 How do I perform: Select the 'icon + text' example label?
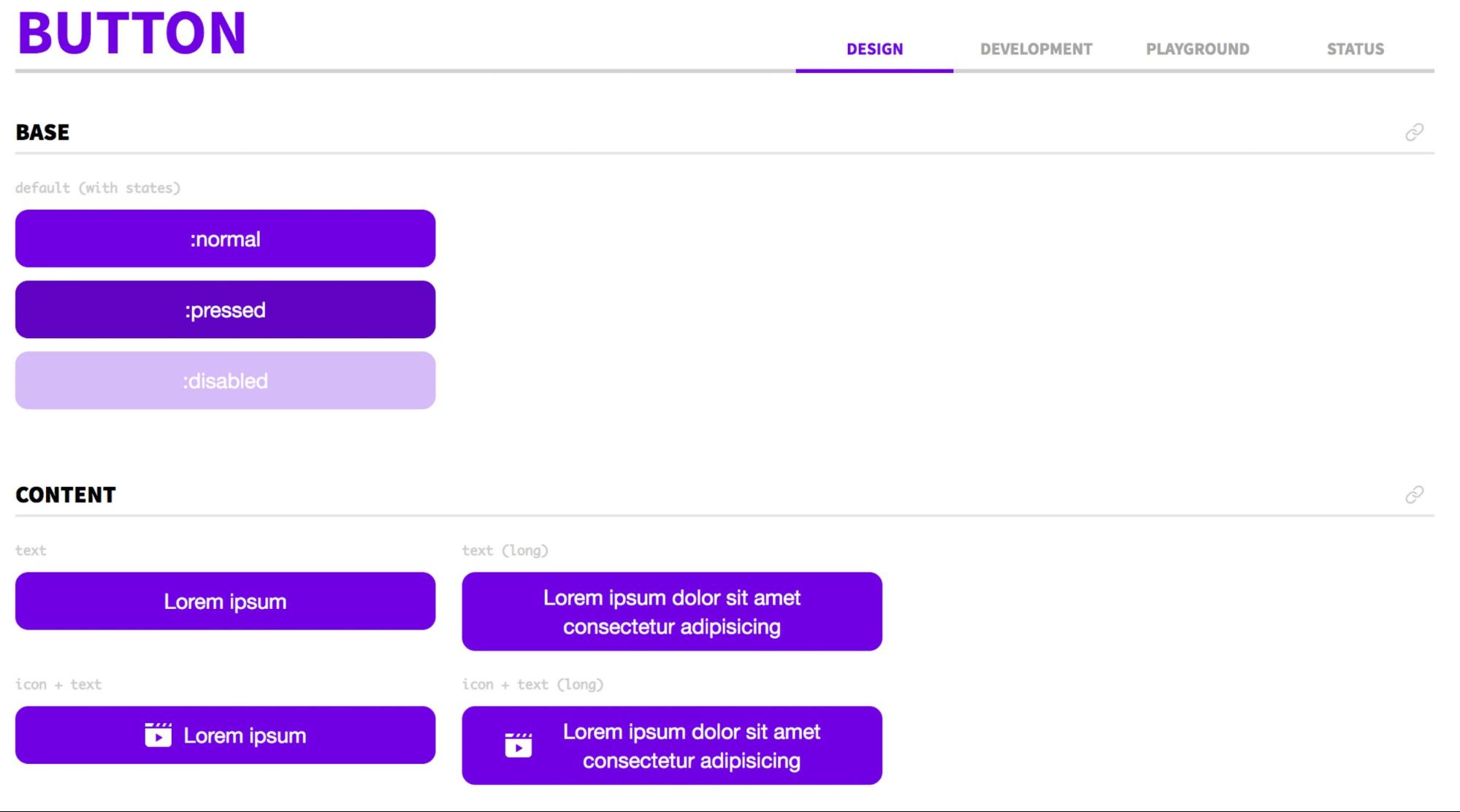pos(58,684)
